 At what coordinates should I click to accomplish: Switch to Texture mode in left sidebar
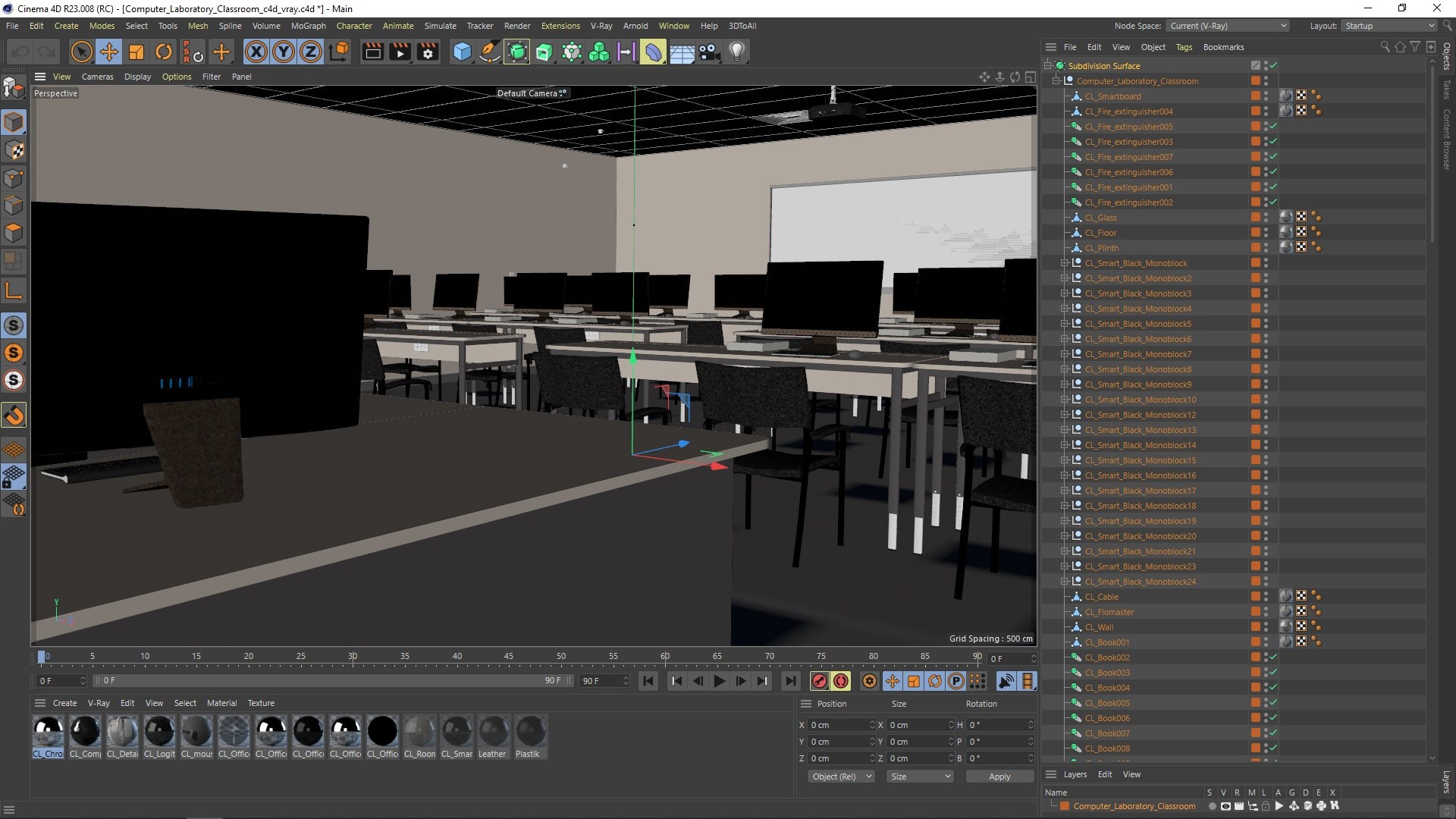click(14, 150)
